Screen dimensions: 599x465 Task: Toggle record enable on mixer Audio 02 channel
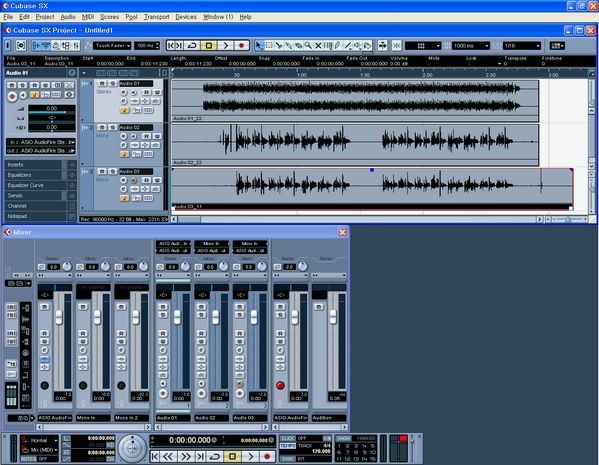click(x=201, y=394)
